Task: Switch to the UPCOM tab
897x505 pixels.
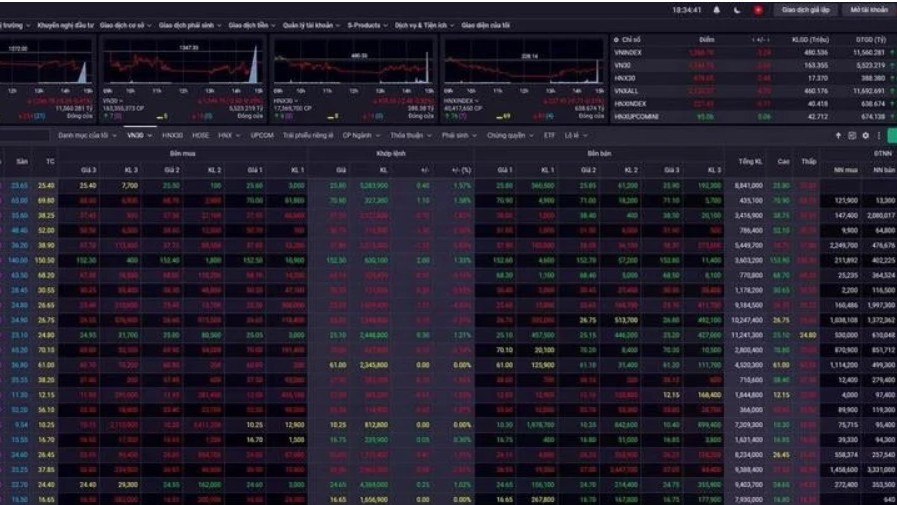Action: tap(262, 136)
